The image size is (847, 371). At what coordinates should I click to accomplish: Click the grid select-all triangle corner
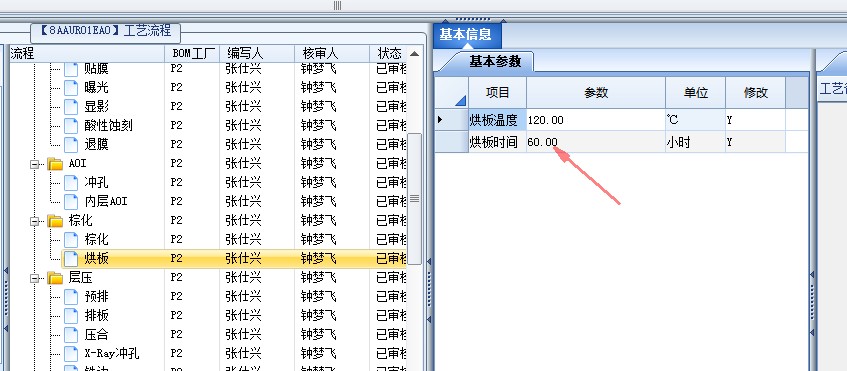point(460,100)
